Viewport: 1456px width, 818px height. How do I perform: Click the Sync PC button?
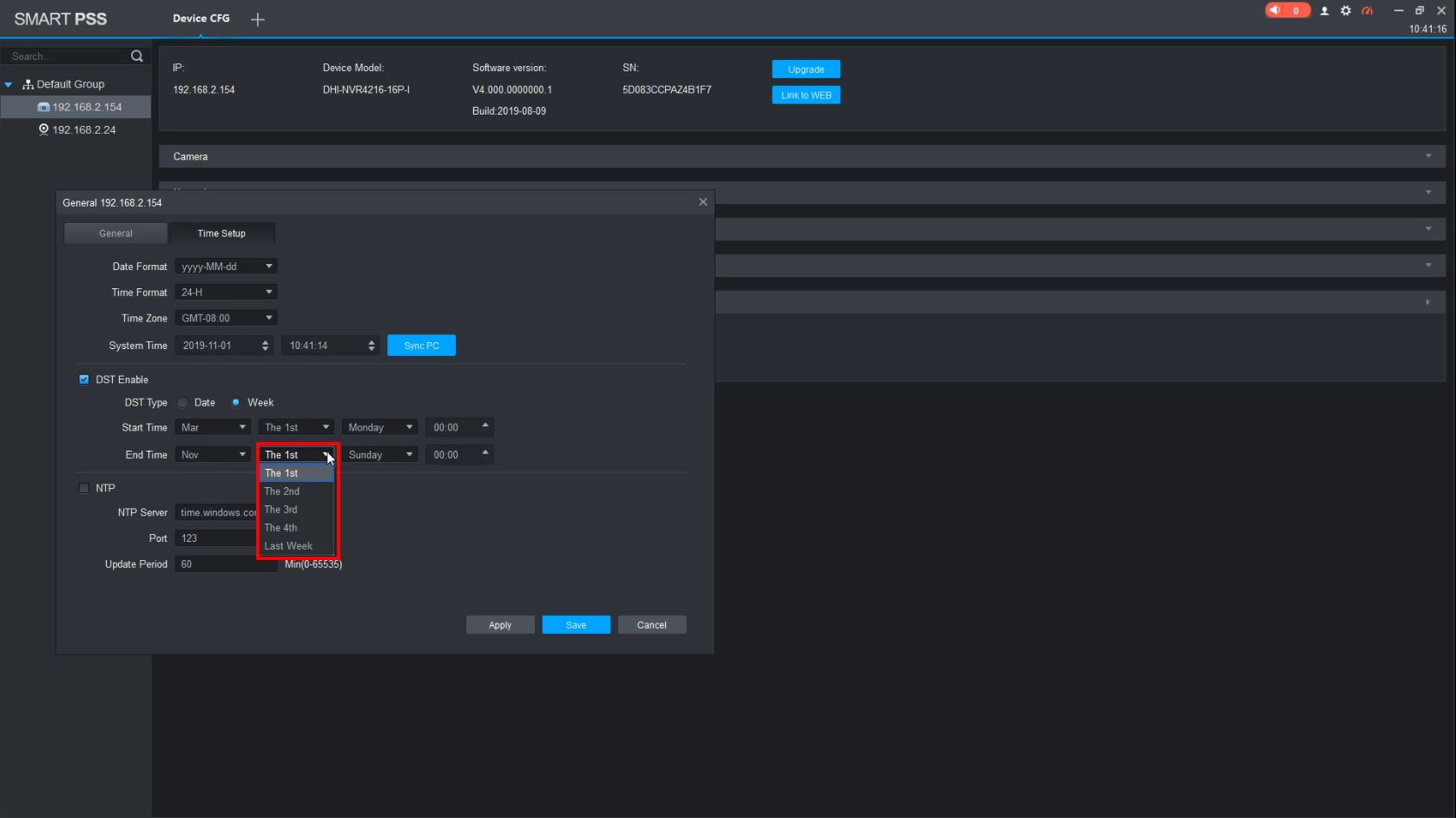point(421,346)
